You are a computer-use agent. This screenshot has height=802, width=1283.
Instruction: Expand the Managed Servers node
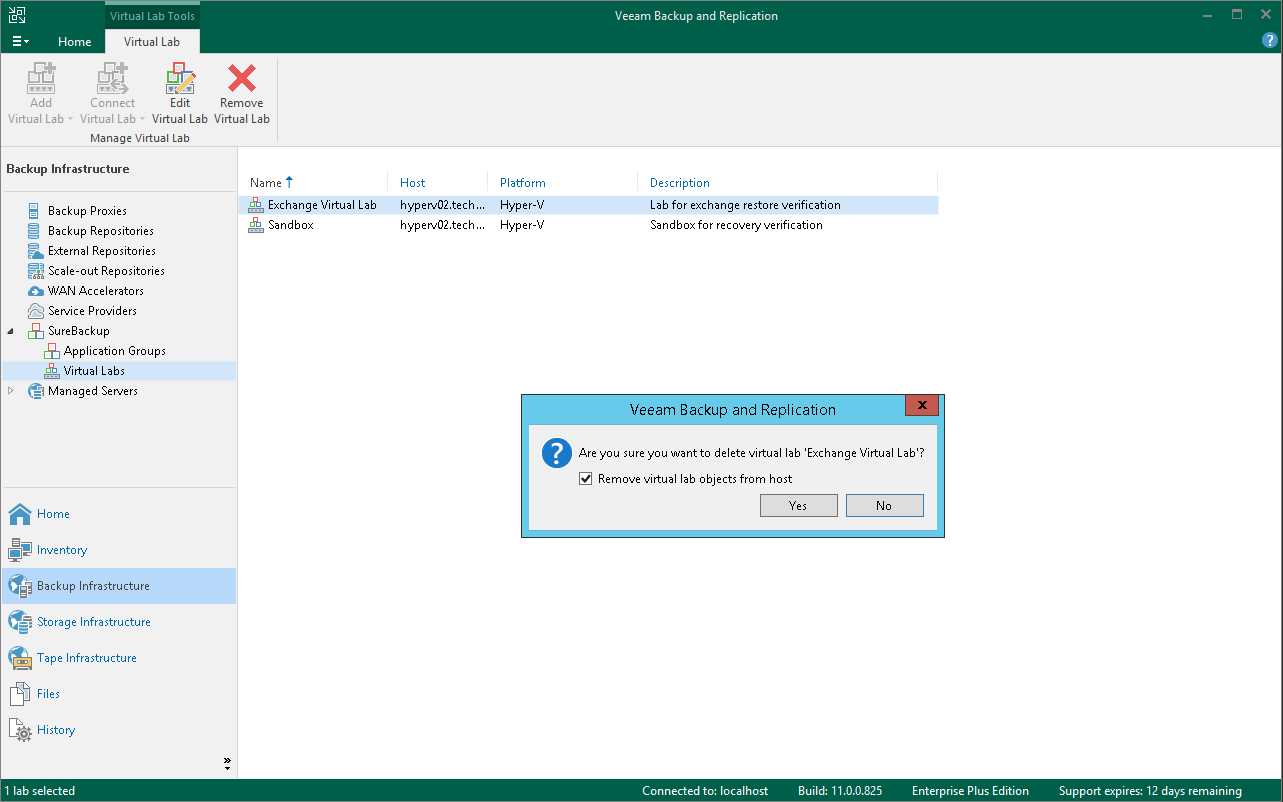click(9, 390)
